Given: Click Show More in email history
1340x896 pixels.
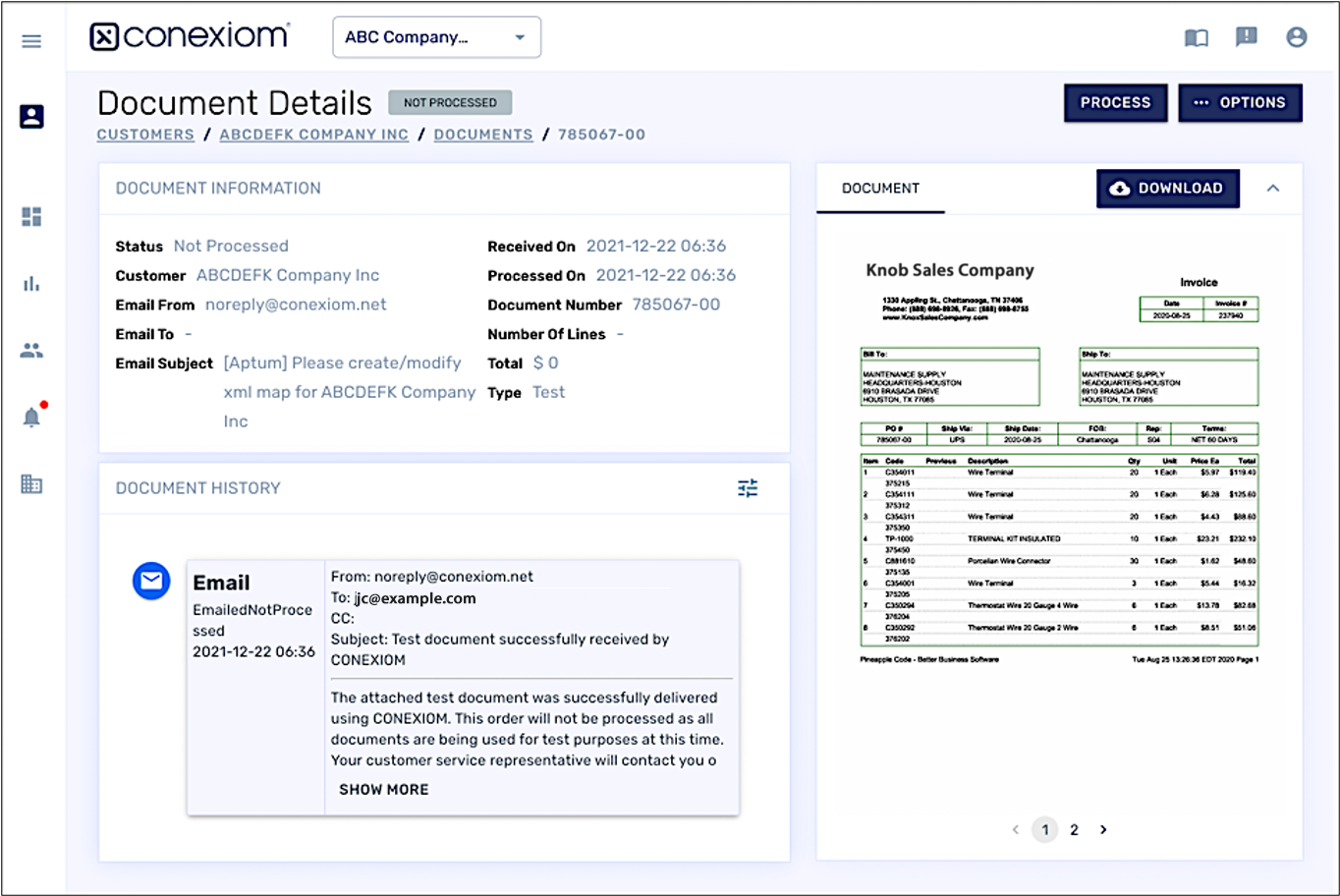Looking at the screenshot, I should (x=384, y=790).
